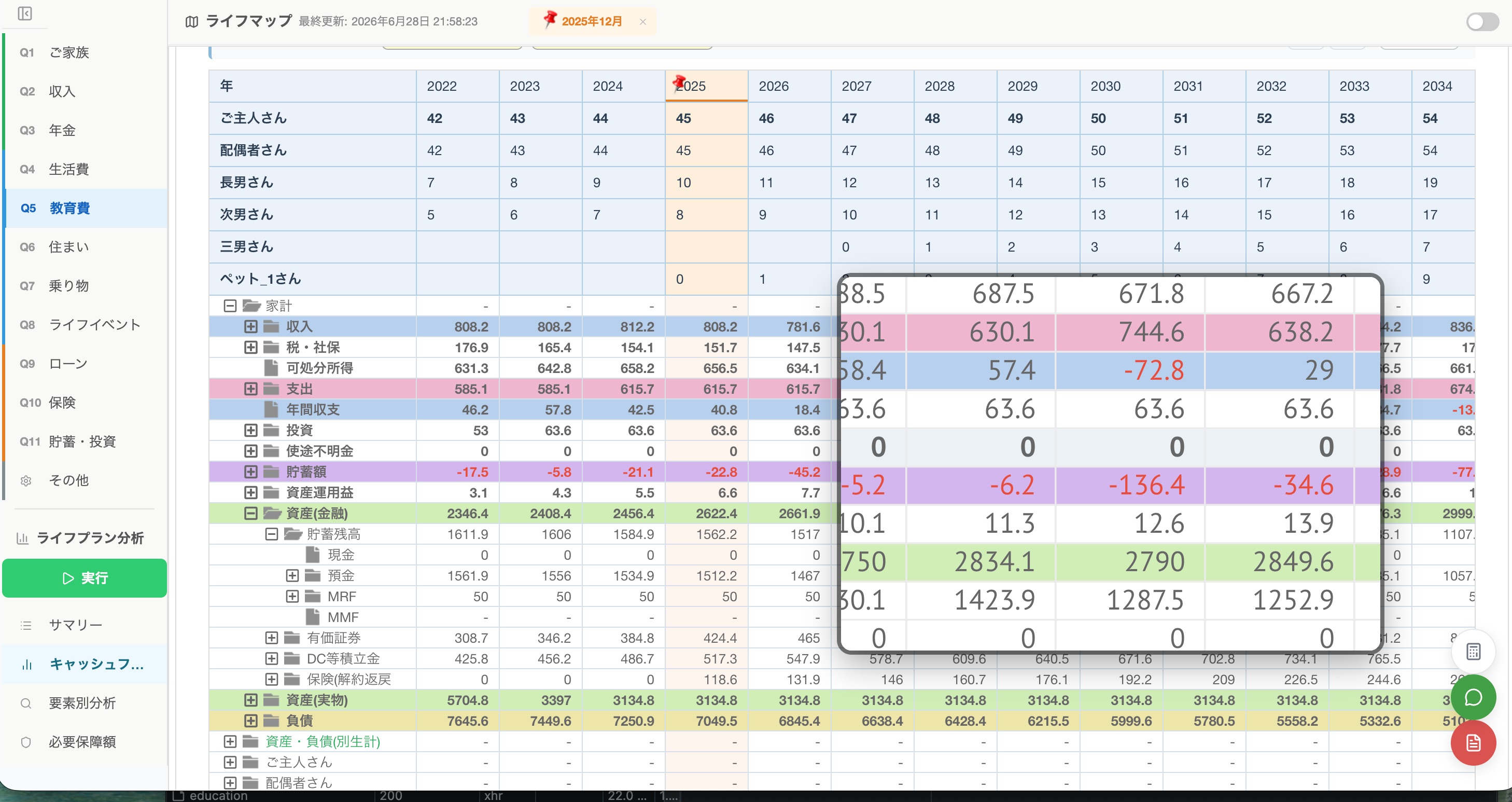Image resolution: width=1512 pixels, height=802 pixels.
Task: Expand the 負債 row
Action: [x=250, y=721]
